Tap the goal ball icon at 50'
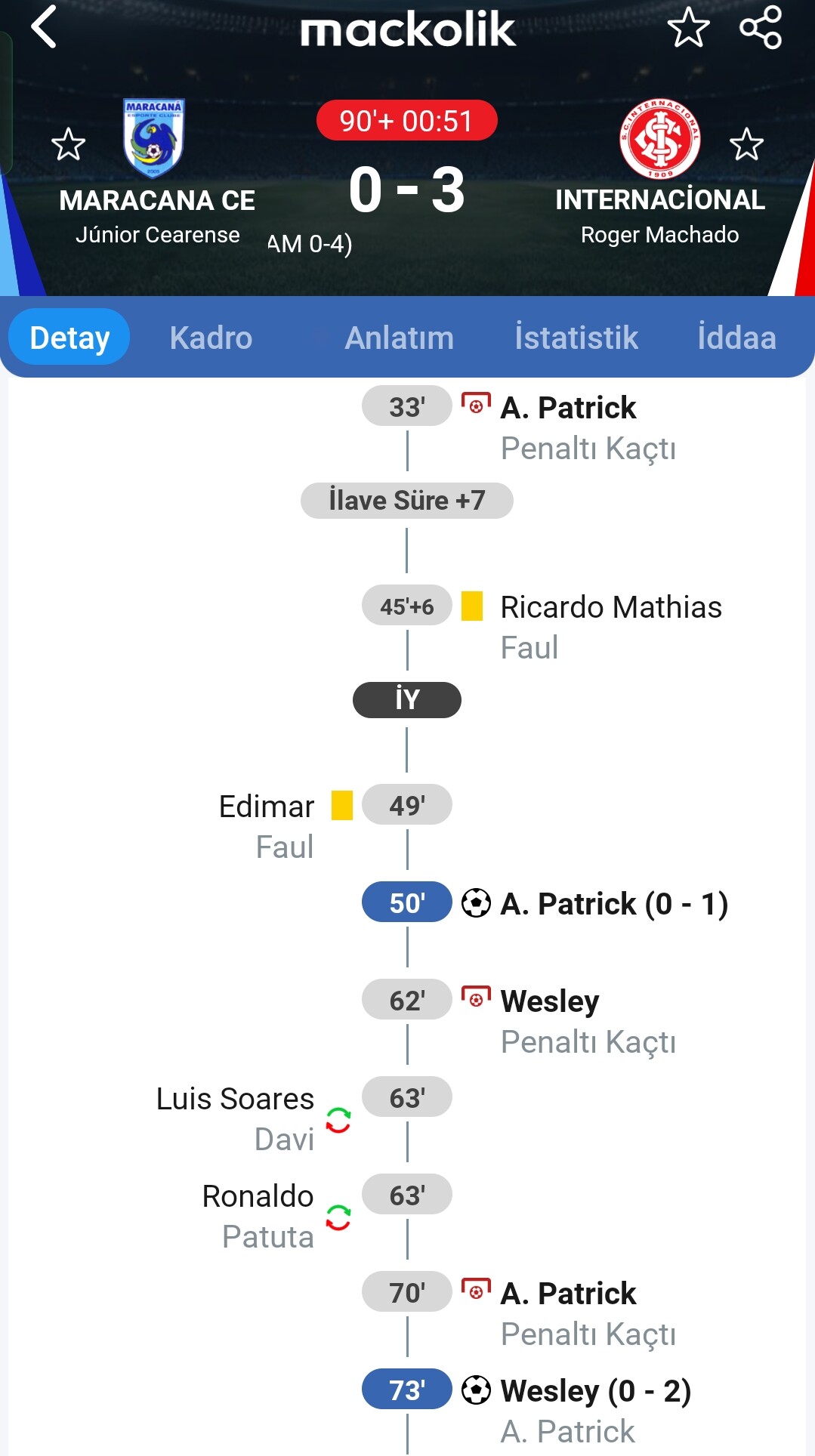Screen dimensions: 815x1456 pyautogui.click(x=476, y=903)
